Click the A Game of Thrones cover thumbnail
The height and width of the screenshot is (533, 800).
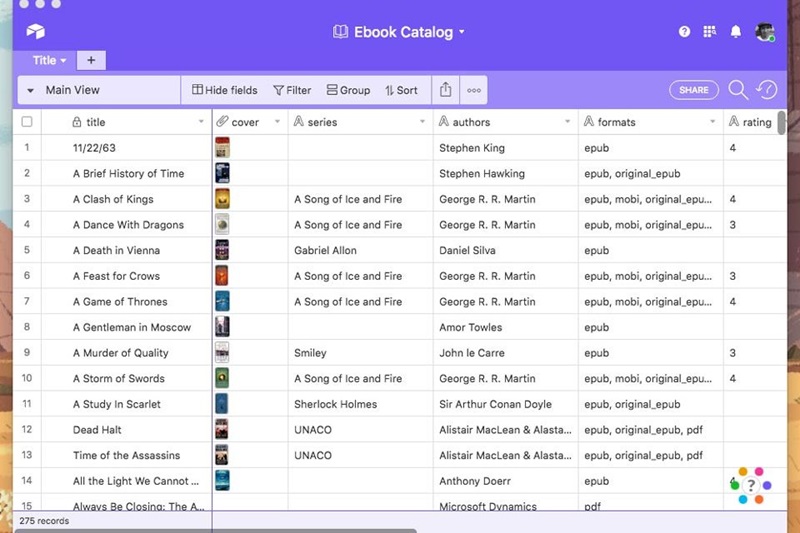click(222, 301)
